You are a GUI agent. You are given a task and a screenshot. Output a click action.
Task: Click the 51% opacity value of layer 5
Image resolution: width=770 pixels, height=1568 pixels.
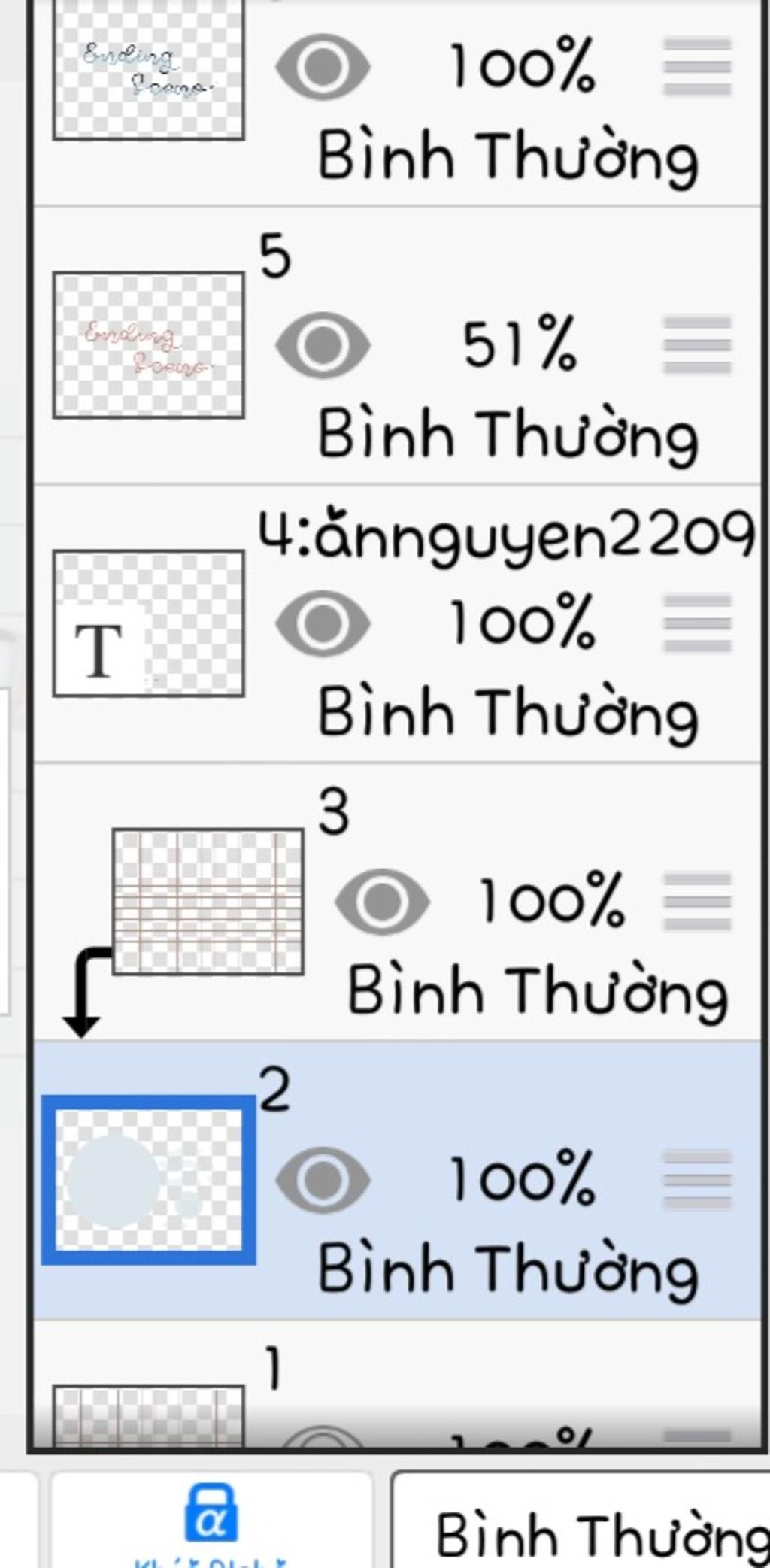(x=520, y=345)
